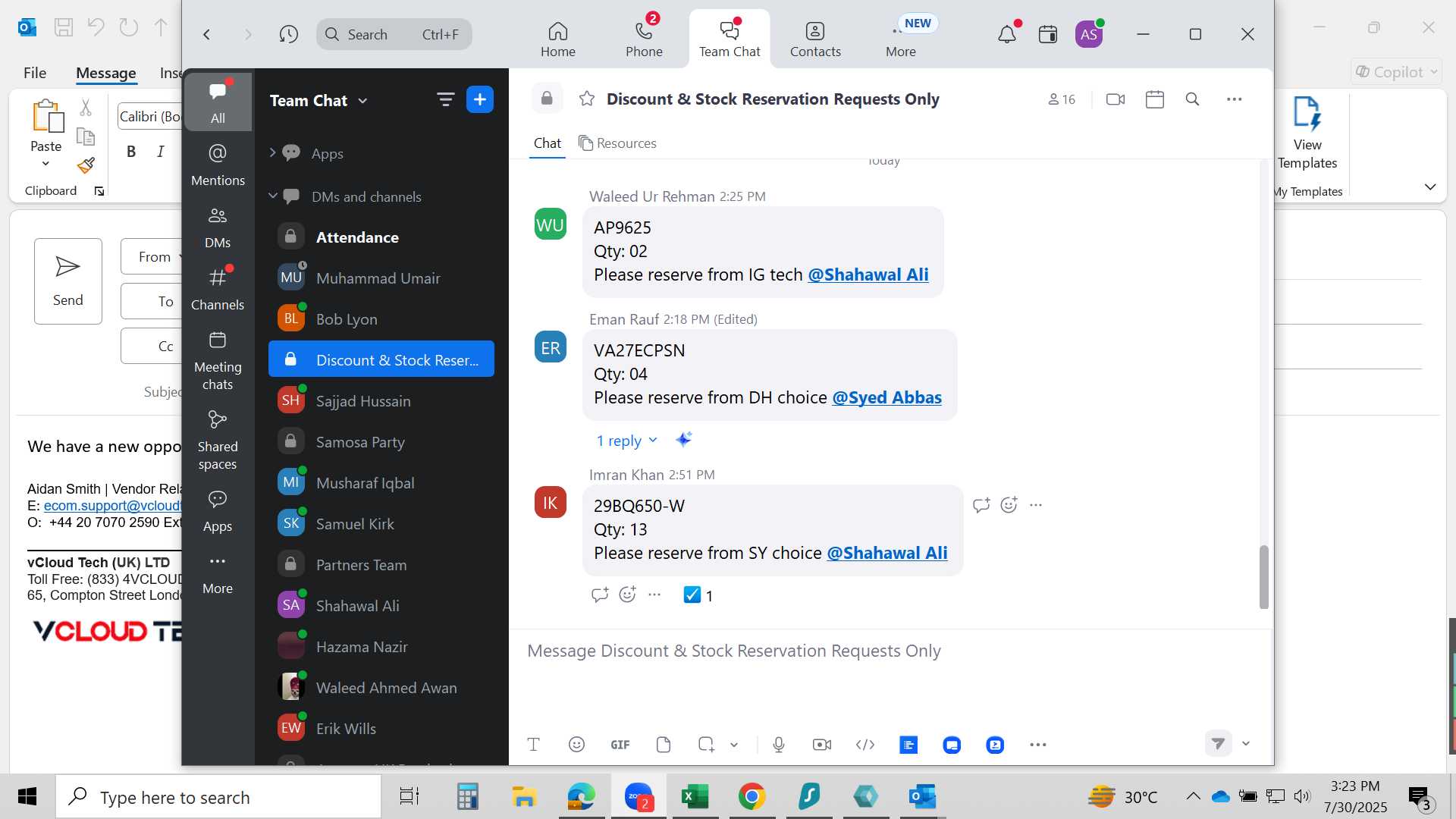Open the Message tab in Outlook

coord(106,73)
